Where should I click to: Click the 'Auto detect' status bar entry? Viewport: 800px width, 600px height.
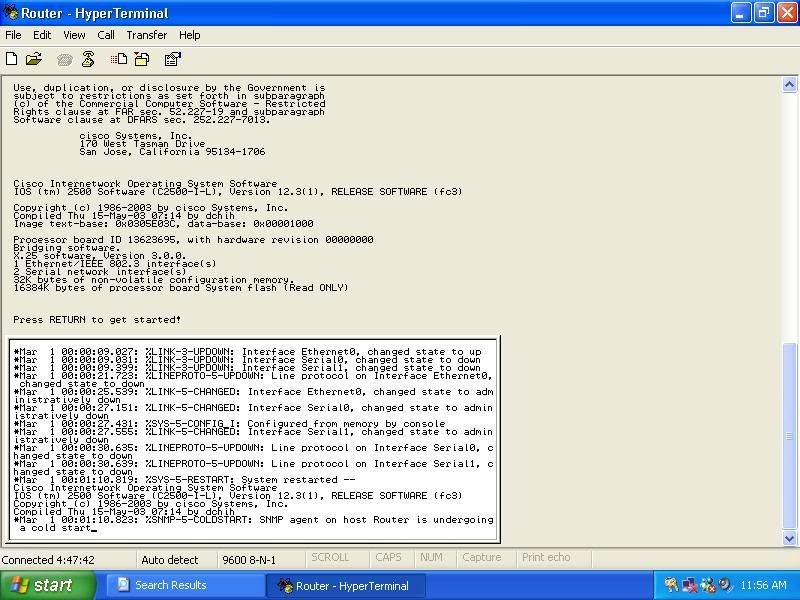pyautogui.click(x=169, y=560)
